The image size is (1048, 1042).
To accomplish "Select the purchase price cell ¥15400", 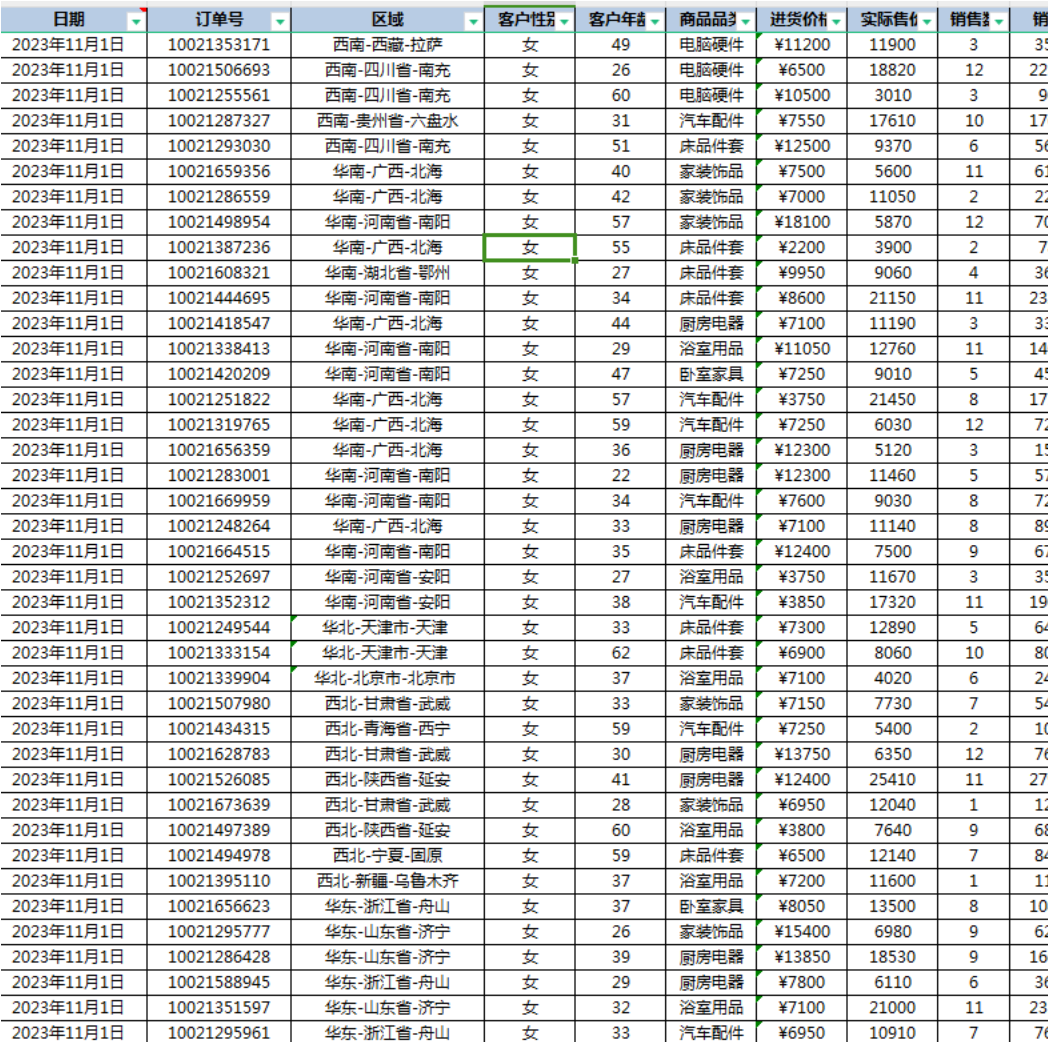I will [x=802, y=932].
